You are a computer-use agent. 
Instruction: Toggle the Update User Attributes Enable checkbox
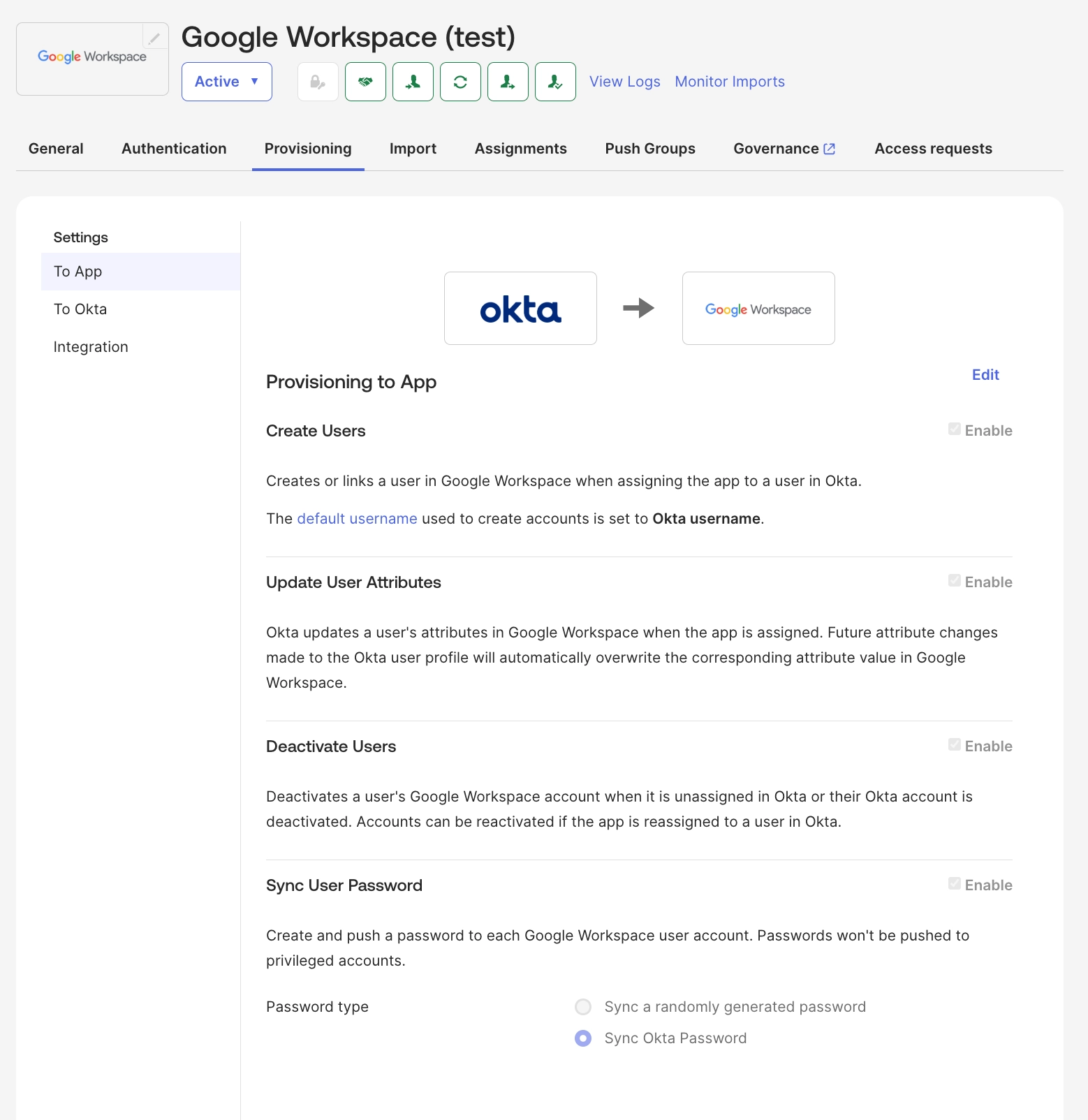955,581
